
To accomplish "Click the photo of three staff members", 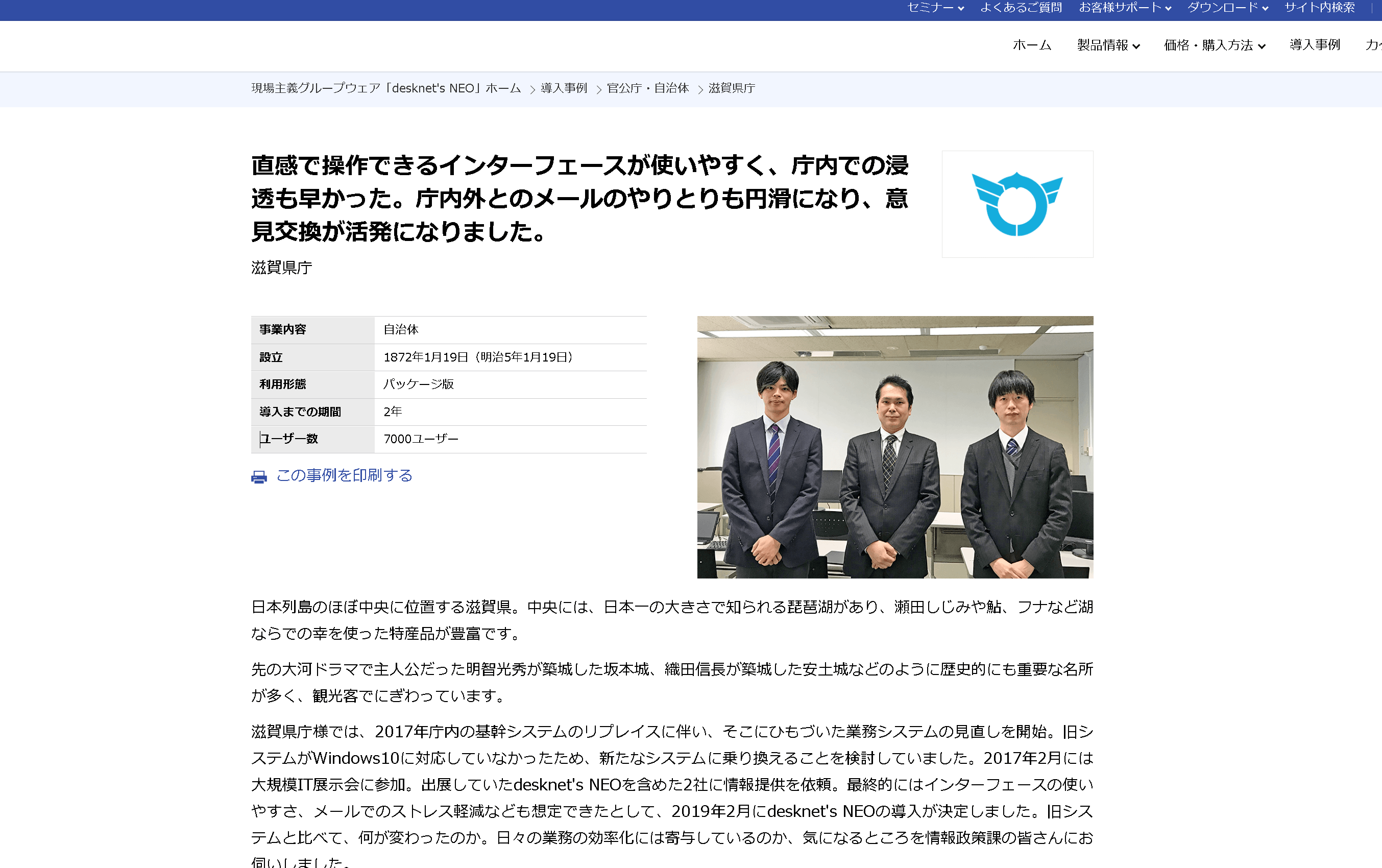I will [895, 447].
